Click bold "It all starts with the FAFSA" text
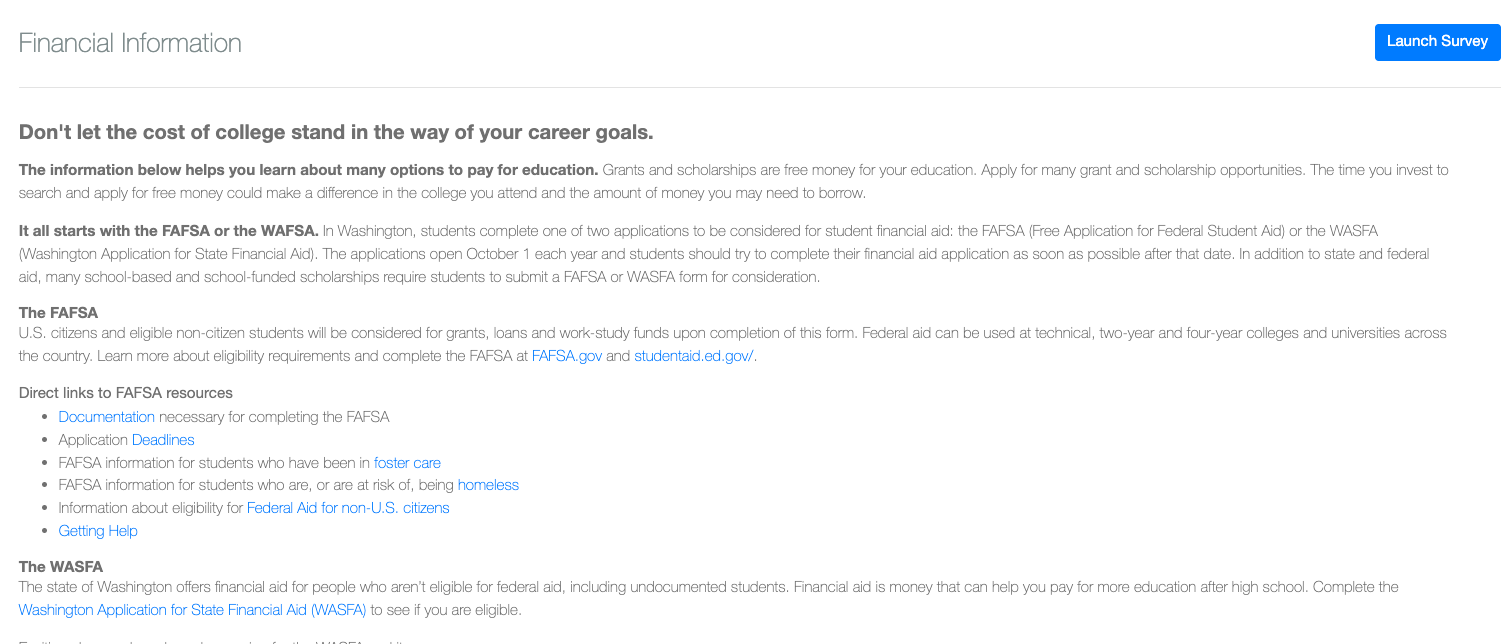Image resolution: width=1510 pixels, height=644 pixels. [168, 231]
